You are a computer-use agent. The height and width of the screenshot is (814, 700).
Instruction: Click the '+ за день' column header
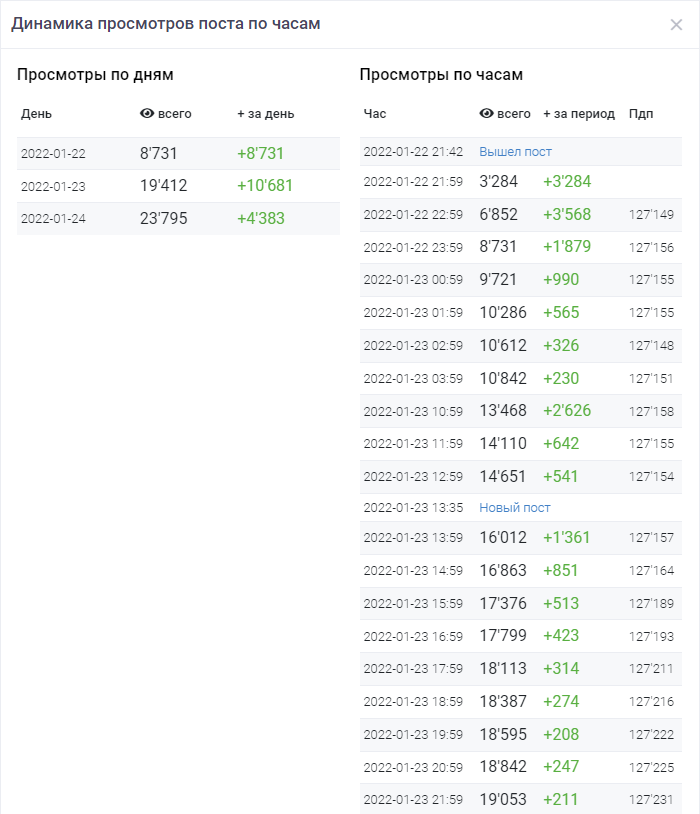pos(265,114)
